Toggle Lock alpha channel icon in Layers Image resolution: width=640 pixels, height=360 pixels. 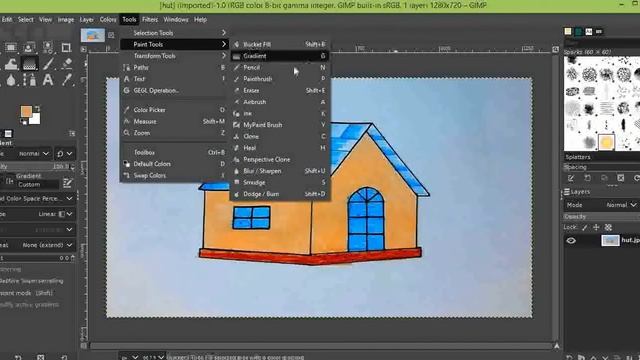click(x=608, y=227)
